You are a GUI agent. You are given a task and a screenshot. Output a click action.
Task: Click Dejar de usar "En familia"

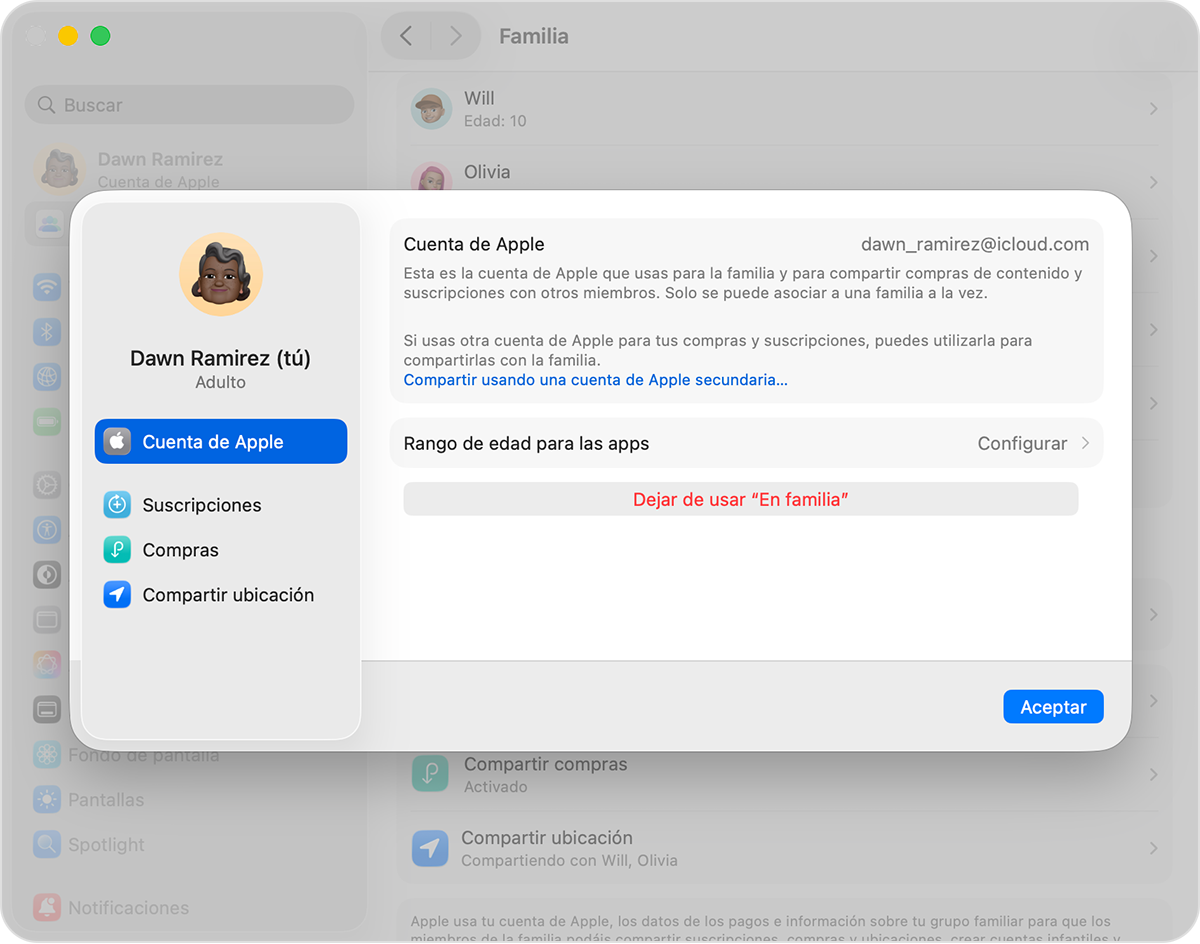coord(740,499)
